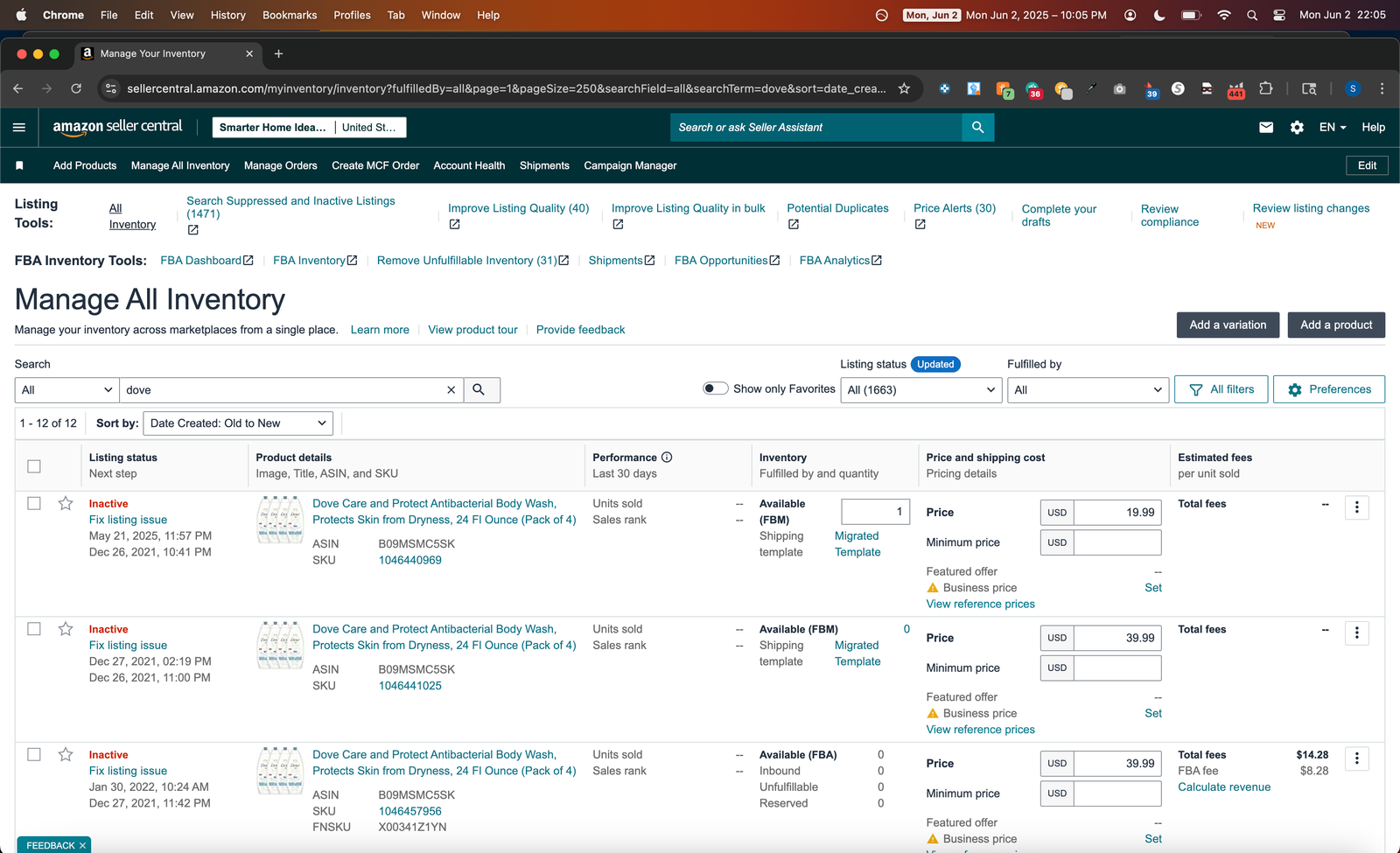Open Chrome History menu
The width and height of the screenshot is (1400, 853).
227,15
